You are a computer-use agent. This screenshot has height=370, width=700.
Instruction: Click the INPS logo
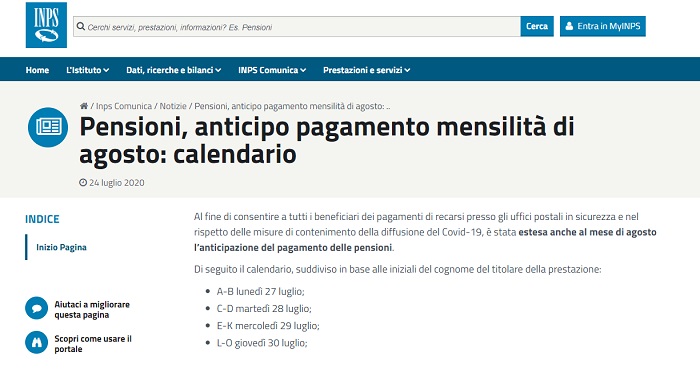[x=46, y=25]
